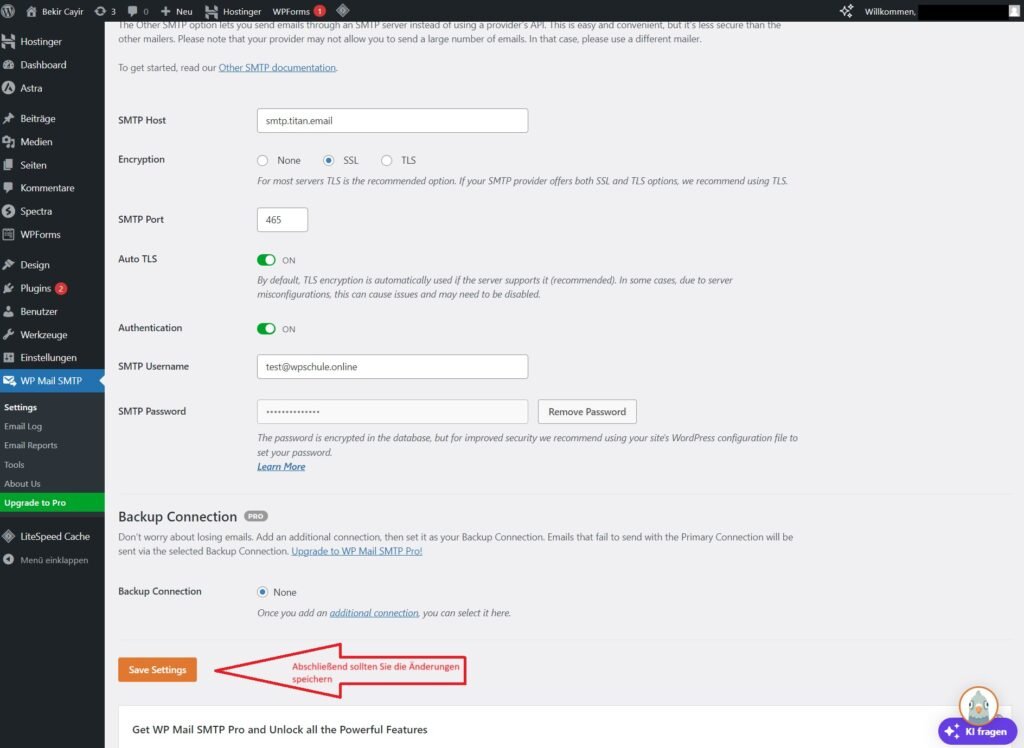
Task: Click the WordPress logo in admin bar
Action: pos(8,10)
